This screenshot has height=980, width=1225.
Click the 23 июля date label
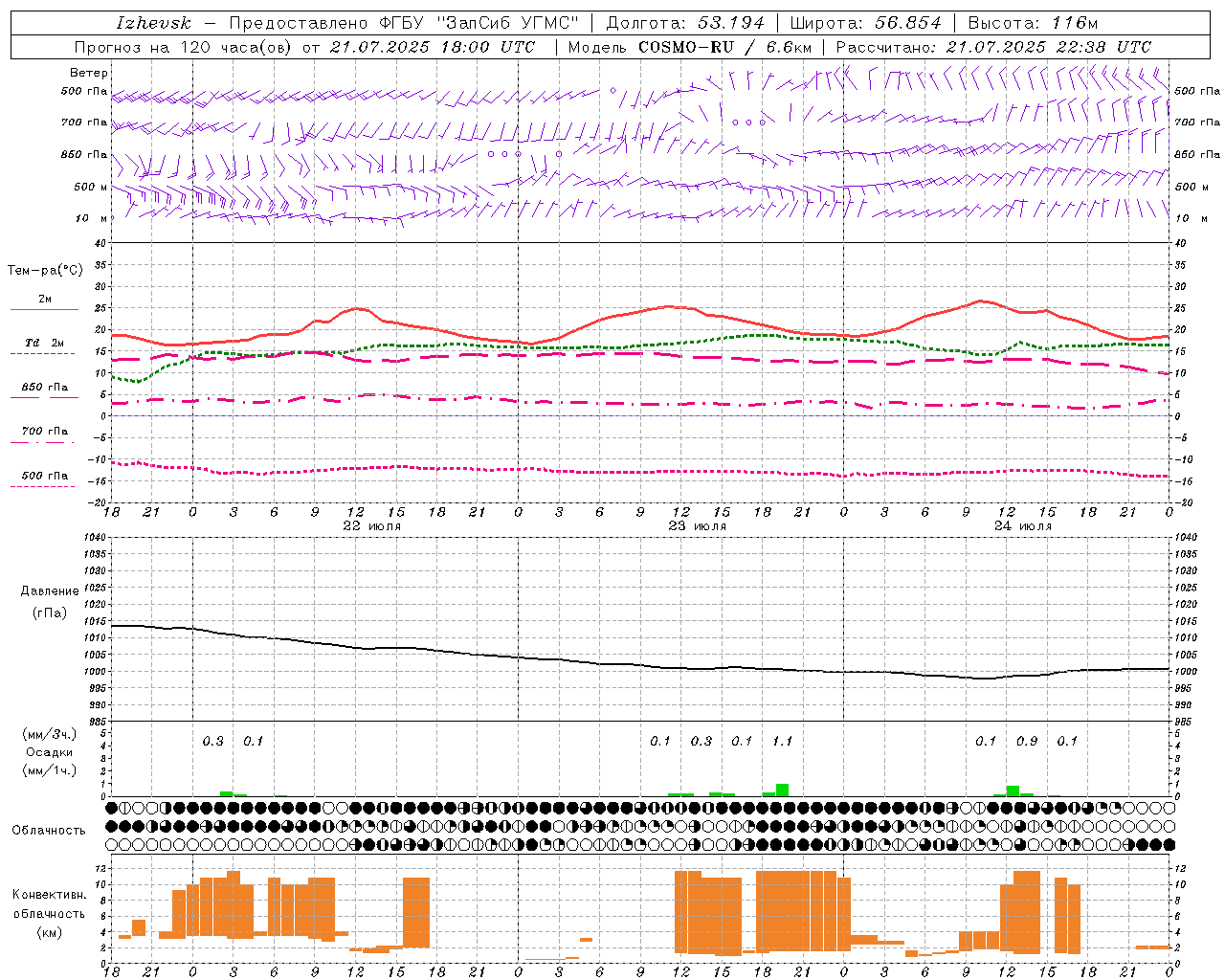[698, 526]
